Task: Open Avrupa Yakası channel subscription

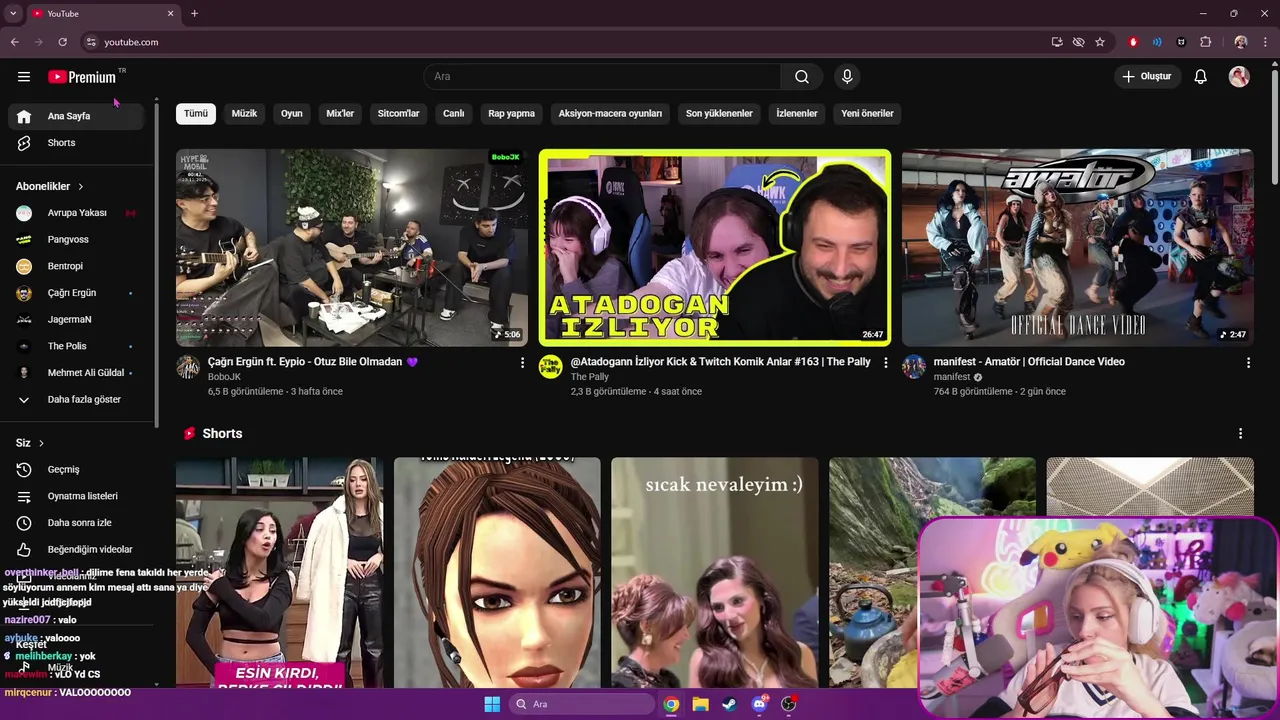Action: pyautogui.click(x=76, y=213)
